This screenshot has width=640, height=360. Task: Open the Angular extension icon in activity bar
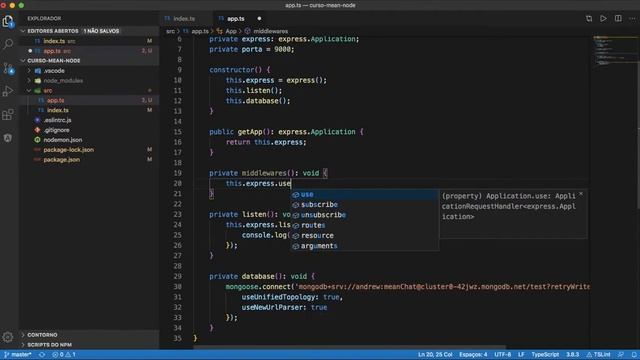pyautogui.click(x=8, y=138)
